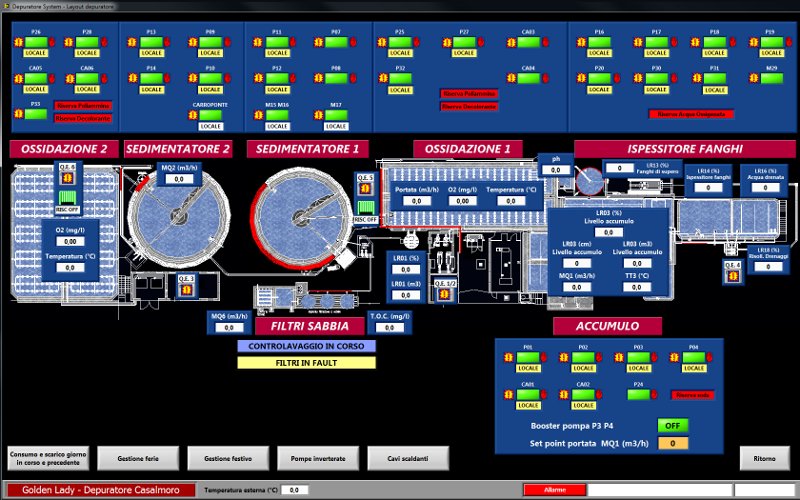This screenshot has height=500, width=800.
Task: Open the Q.E. 3 electrical panel icon
Action: point(186,289)
